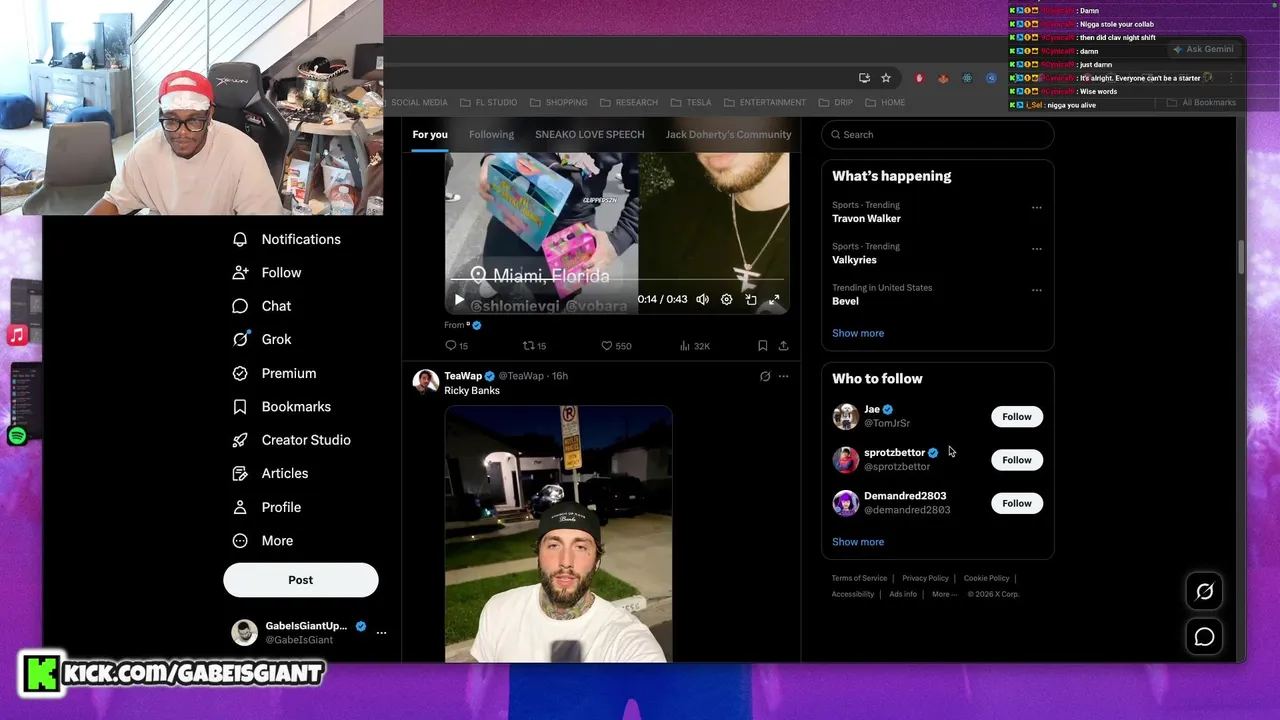Open the SNEAKO LOVE SPEECH tab

(x=590, y=134)
